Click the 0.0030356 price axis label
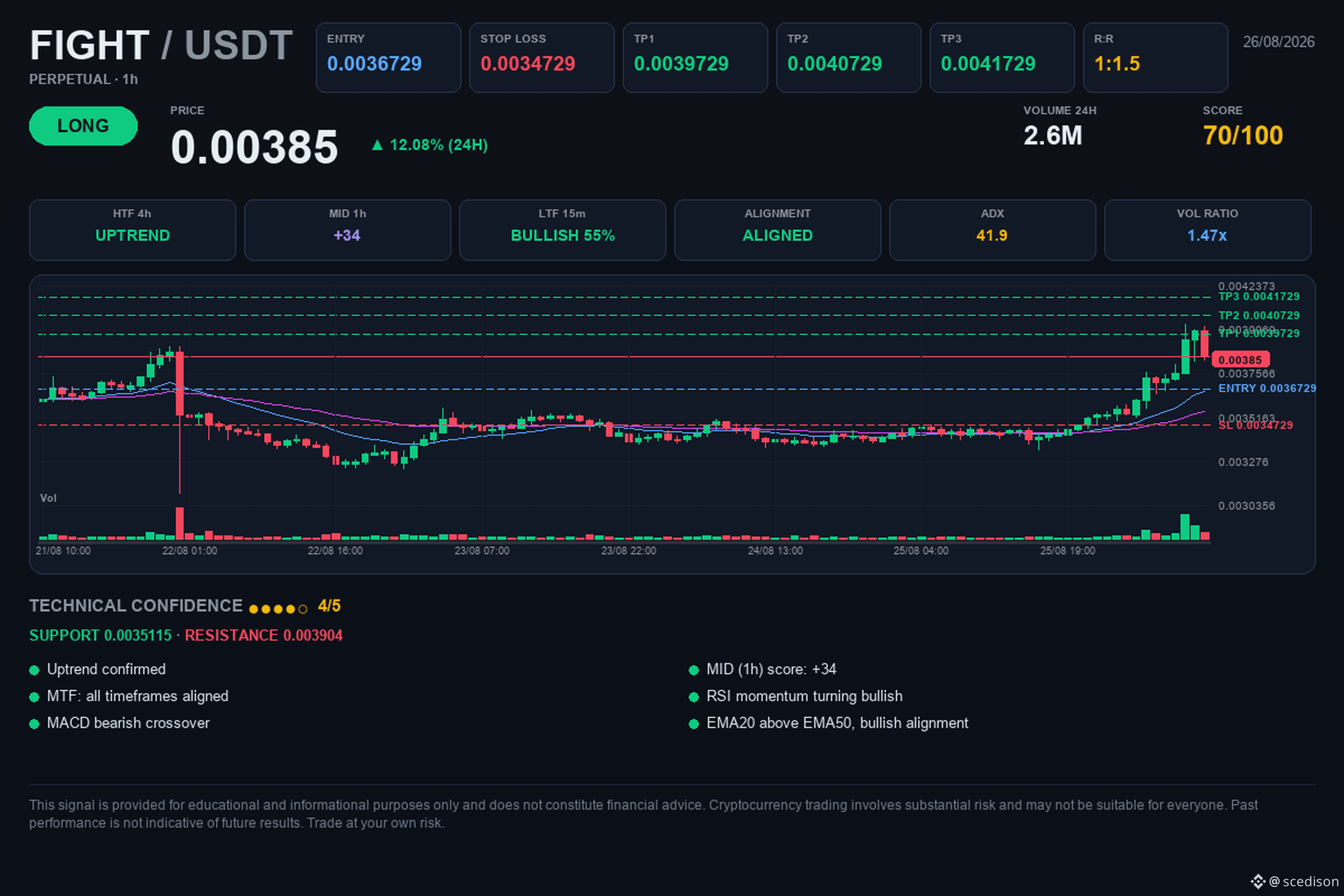Viewport: 1344px width, 896px height. point(1247,506)
